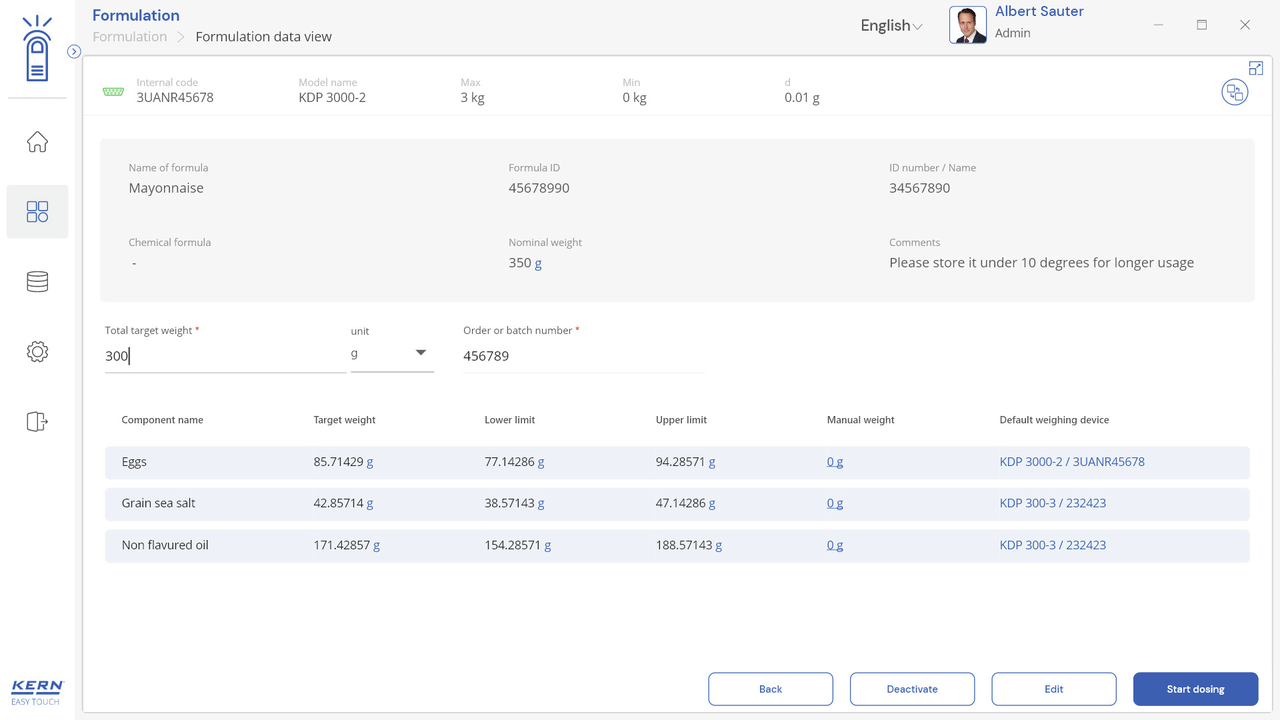Expand sidebar with the arrow chevron

pos(74,51)
